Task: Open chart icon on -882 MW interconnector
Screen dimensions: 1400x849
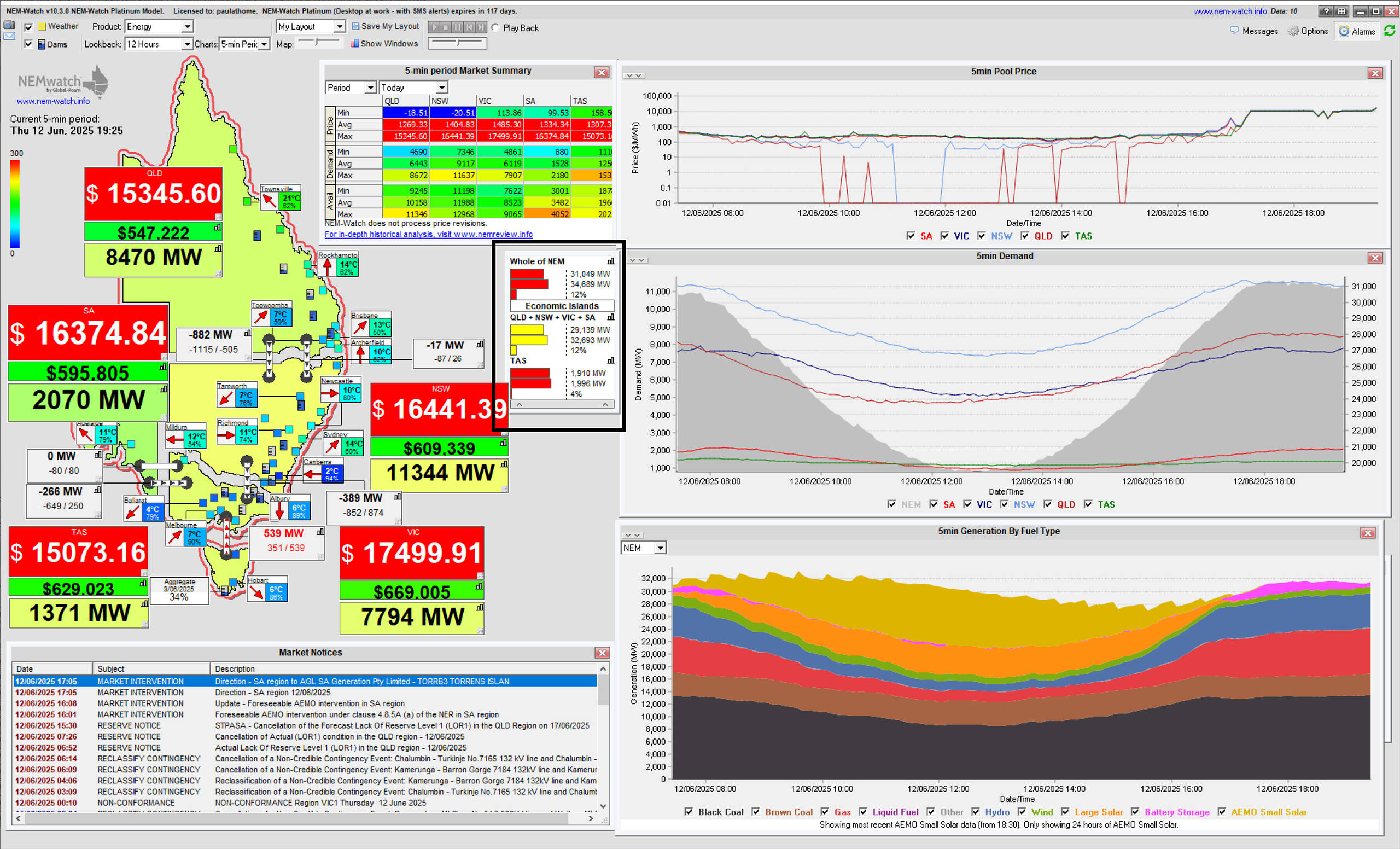Action: (x=248, y=333)
